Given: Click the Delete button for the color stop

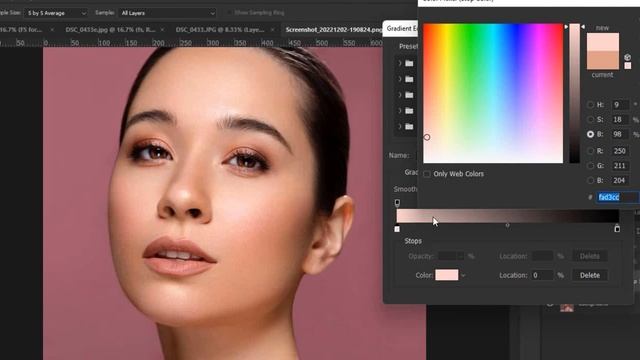Looking at the screenshot, I should pos(590,276).
